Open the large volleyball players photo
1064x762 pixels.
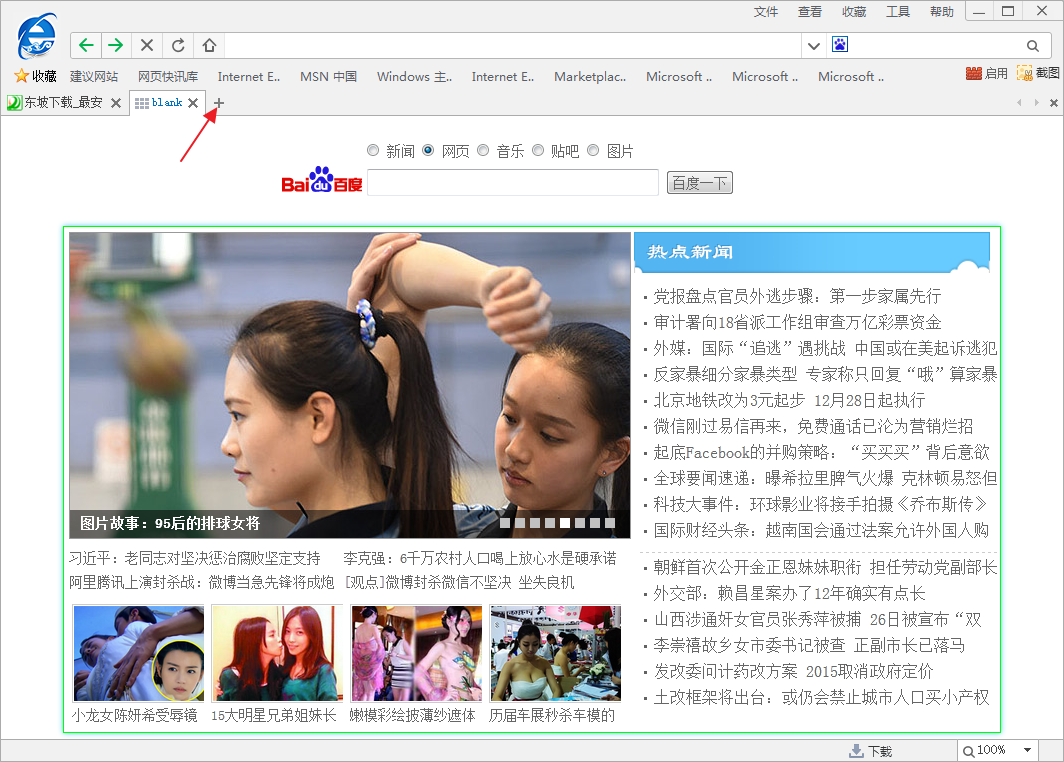click(x=349, y=385)
